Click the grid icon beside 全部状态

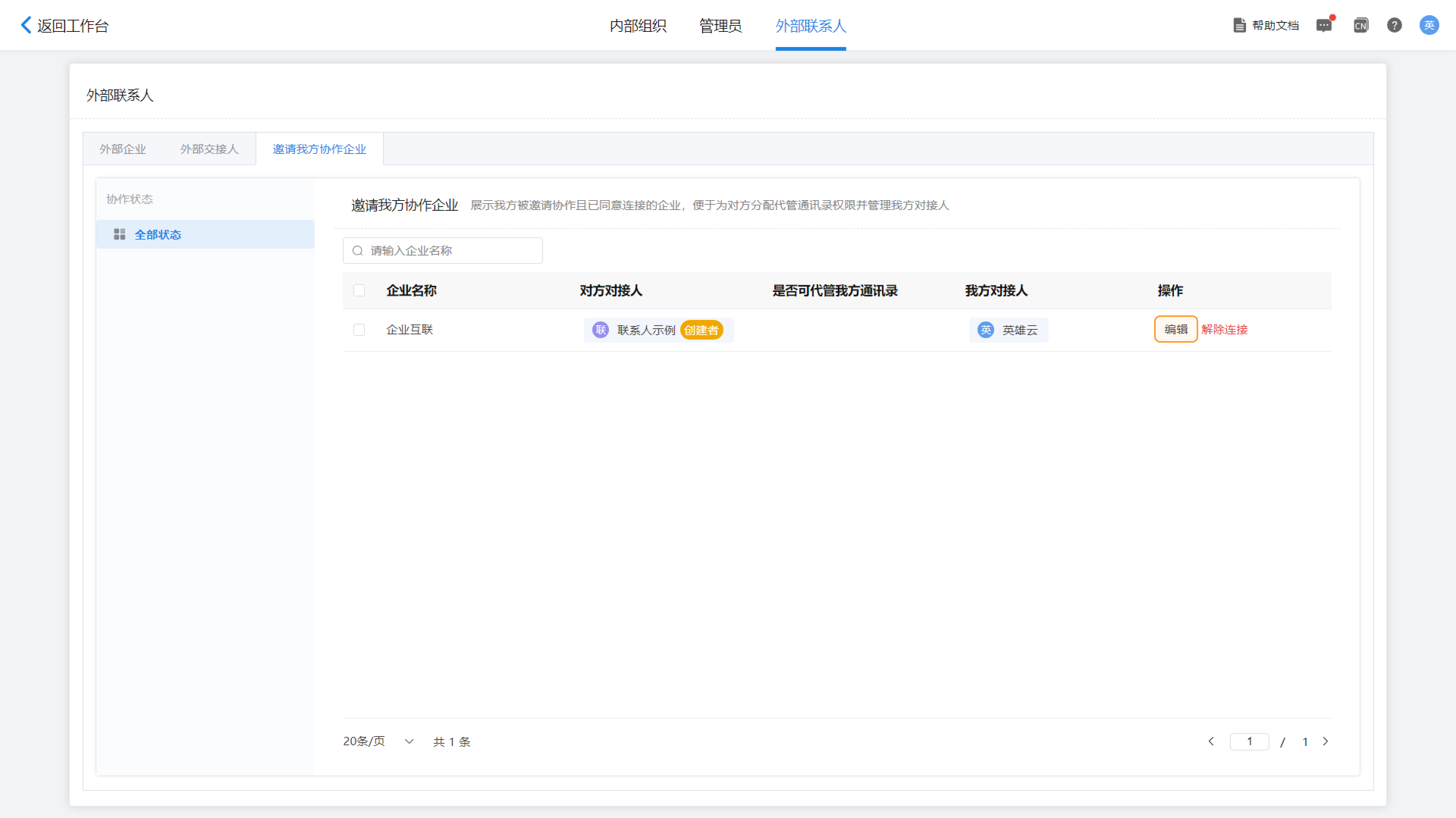tap(119, 234)
